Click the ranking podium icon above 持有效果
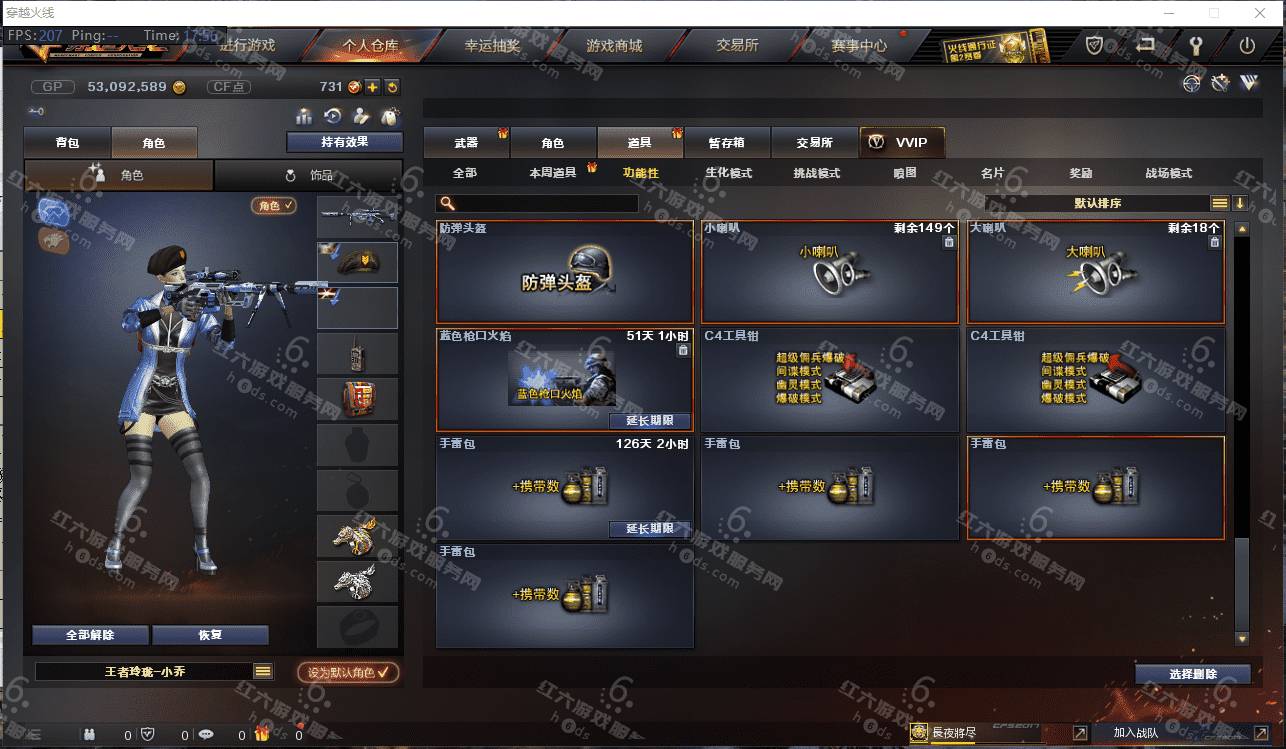The width and height of the screenshot is (1286, 749). pyautogui.click(x=304, y=116)
